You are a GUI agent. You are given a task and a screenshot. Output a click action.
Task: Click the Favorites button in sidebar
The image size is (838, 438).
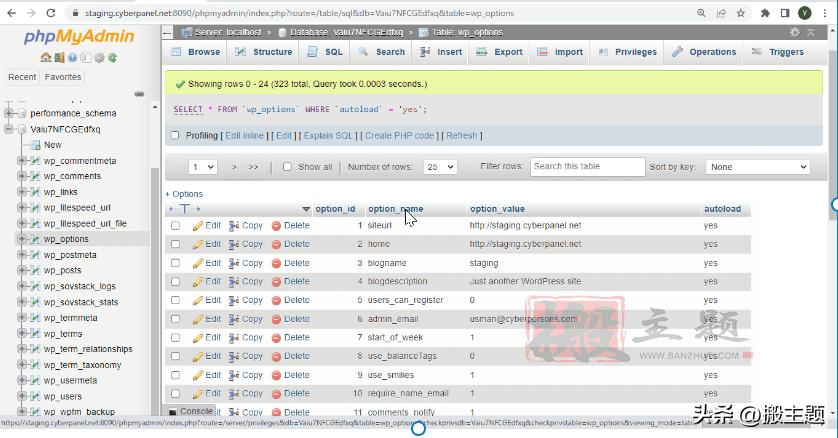click(63, 77)
